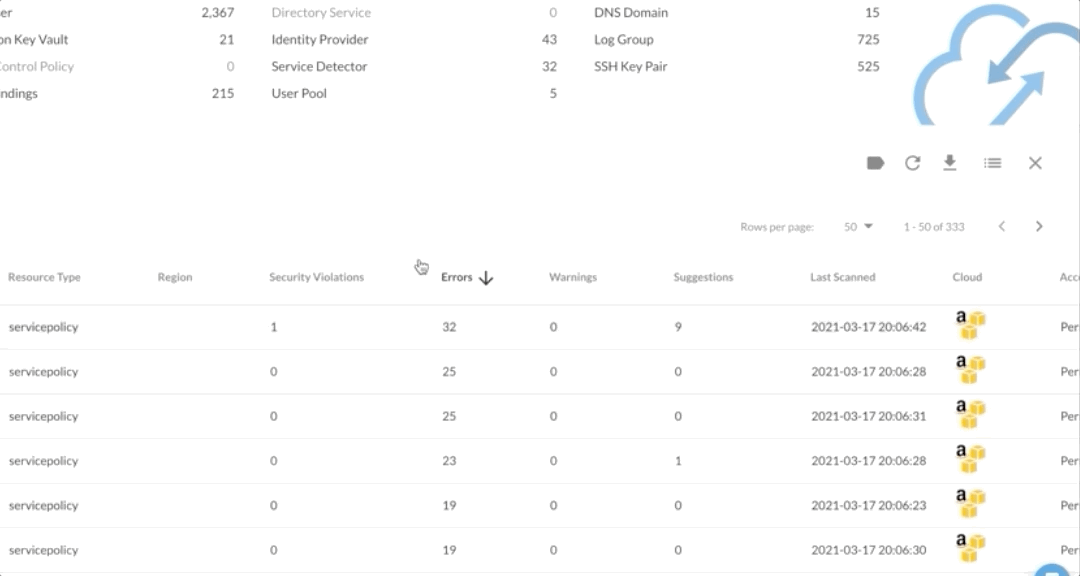Close the resource panel with X

pyautogui.click(x=1035, y=163)
